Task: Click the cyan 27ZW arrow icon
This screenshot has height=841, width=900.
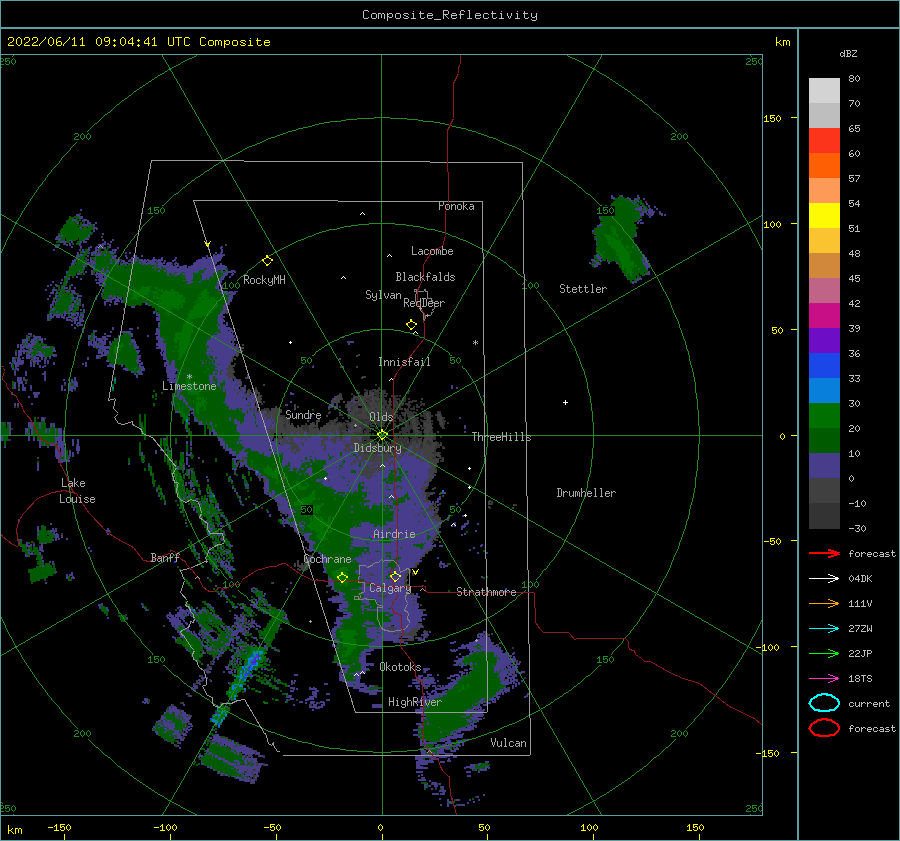Action: (824, 629)
